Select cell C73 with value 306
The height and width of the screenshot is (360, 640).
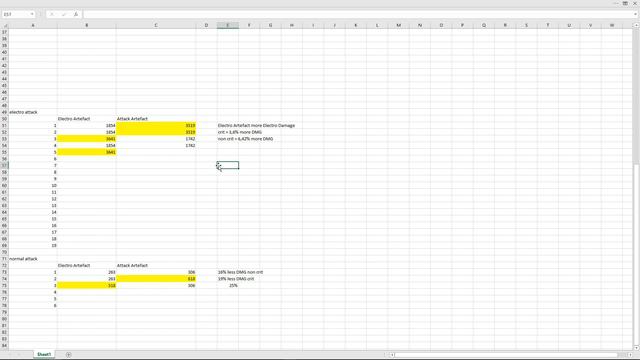[156, 272]
